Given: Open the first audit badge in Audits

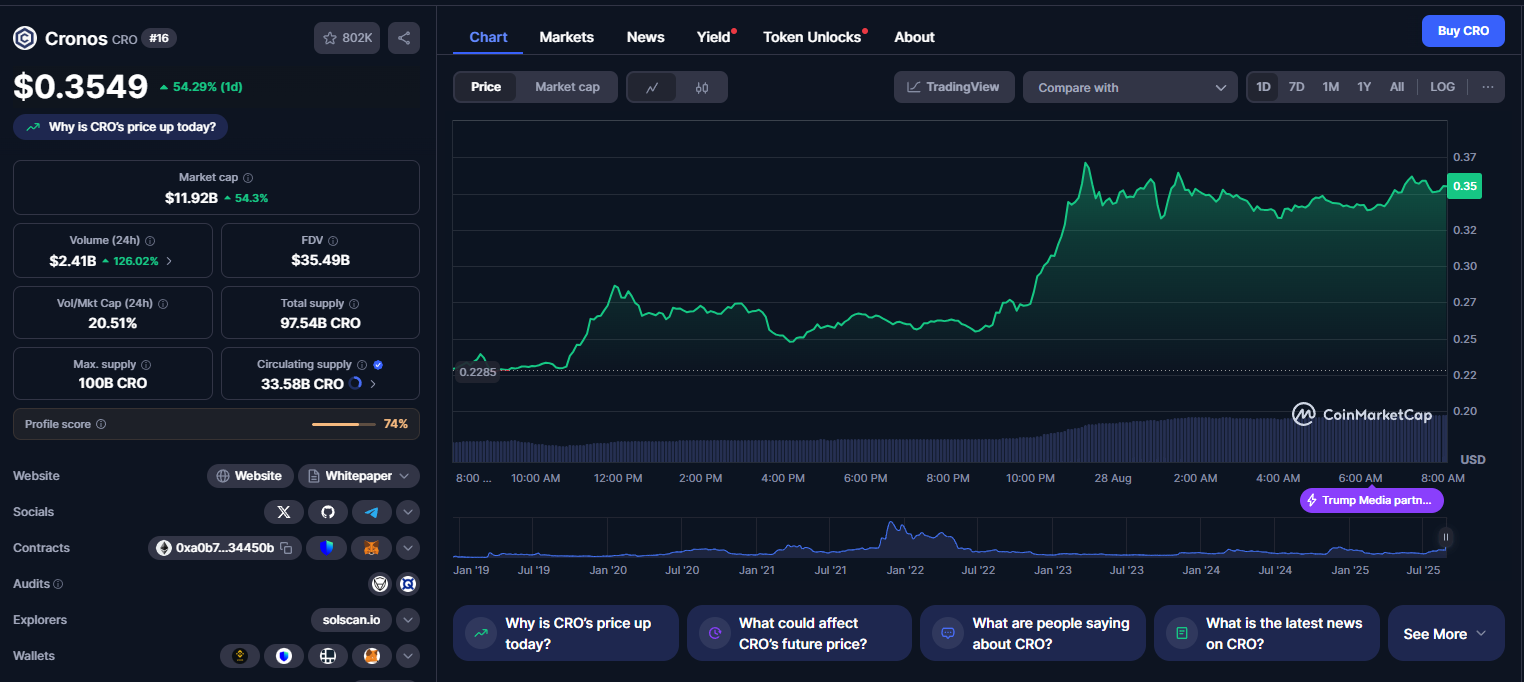Looking at the screenshot, I should click(380, 584).
